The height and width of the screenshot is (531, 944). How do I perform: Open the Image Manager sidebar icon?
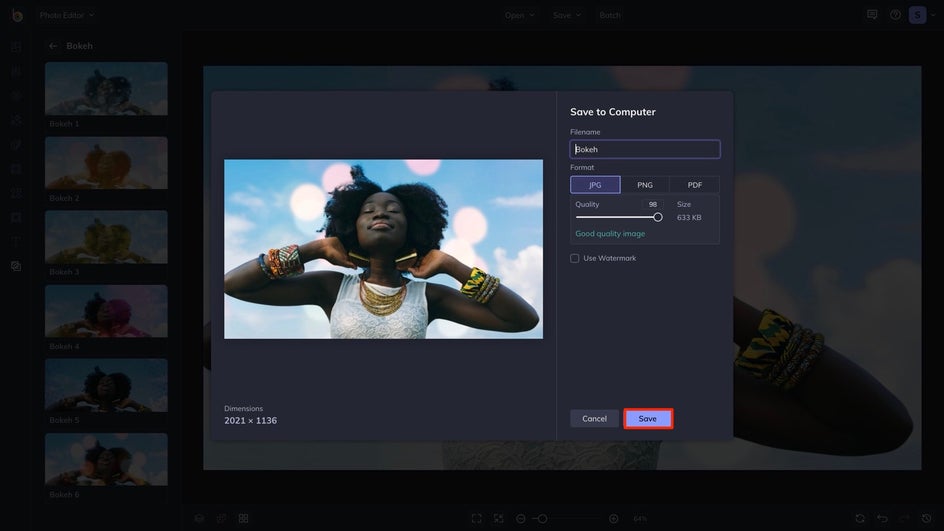[x=16, y=46]
